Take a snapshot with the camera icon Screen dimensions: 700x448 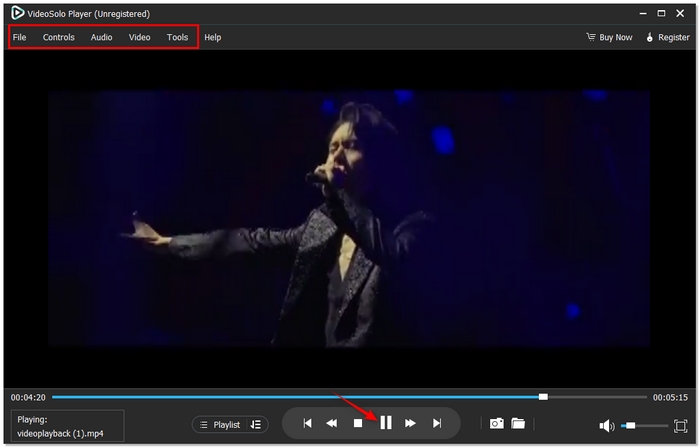click(496, 424)
